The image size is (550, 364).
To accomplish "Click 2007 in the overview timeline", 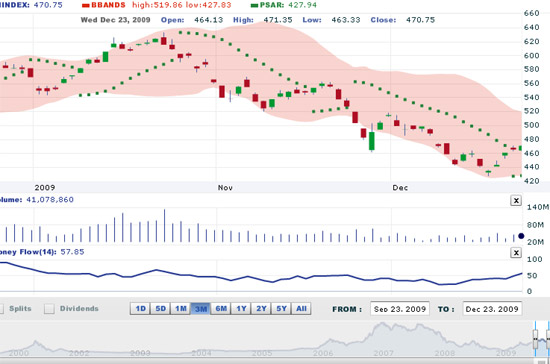I will click(x=383, y=353).
